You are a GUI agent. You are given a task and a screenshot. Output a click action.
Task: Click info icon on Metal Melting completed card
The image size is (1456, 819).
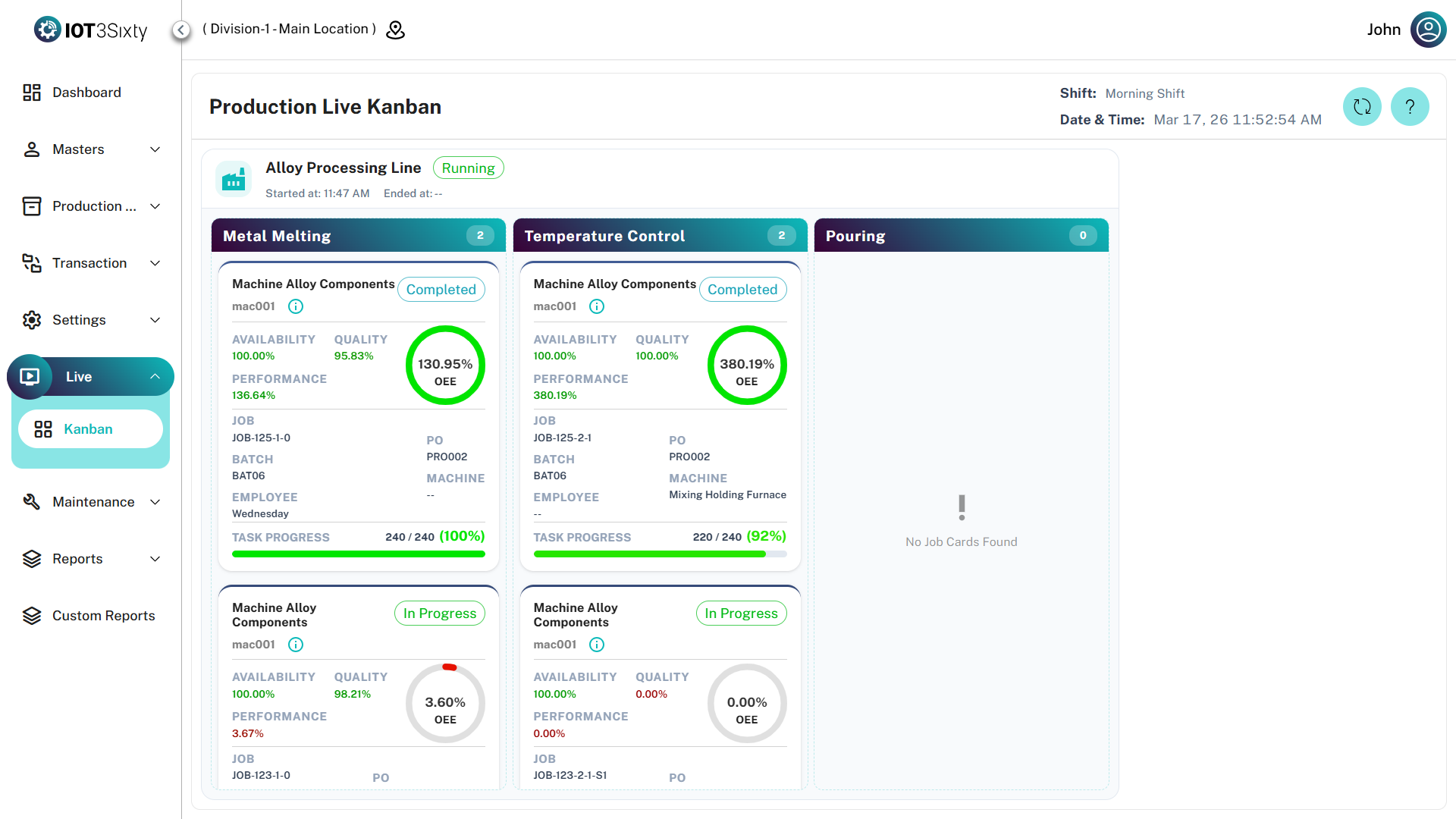[x=296, y=306]
